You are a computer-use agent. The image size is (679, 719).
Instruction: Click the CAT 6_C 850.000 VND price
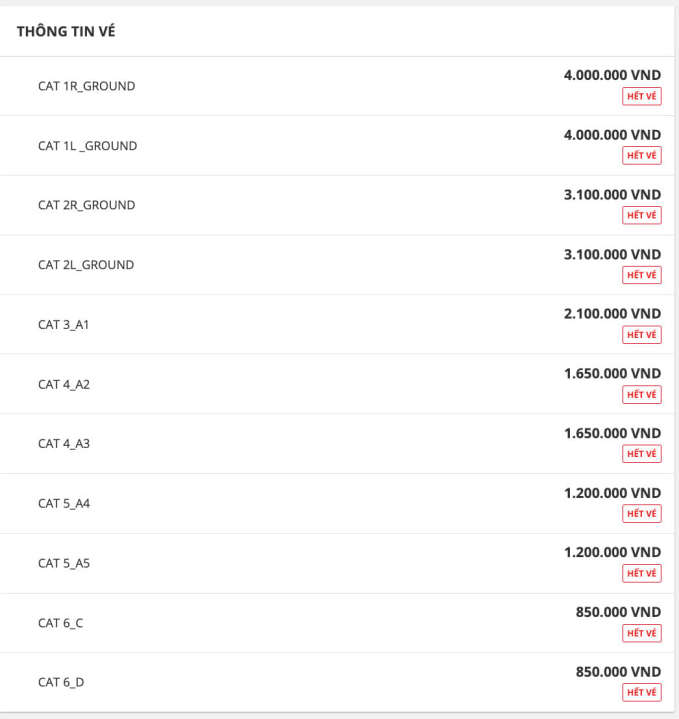tap(618, 612)
